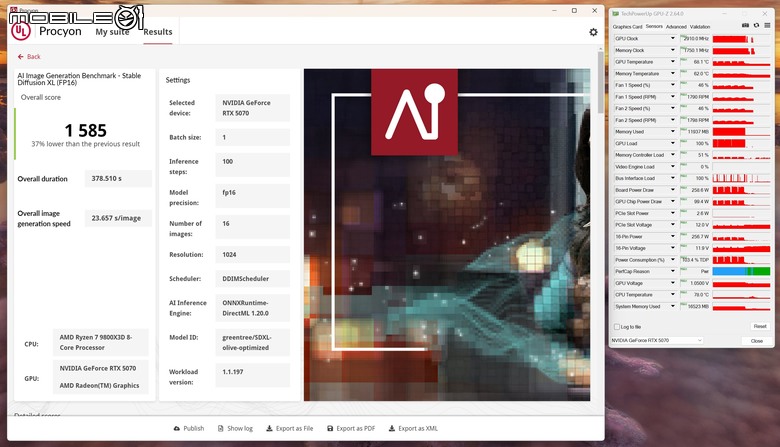The width and height of the screenshot is (780, 447).
Task: Open the GPU Clock sensor dropdown
Action: 673,38
